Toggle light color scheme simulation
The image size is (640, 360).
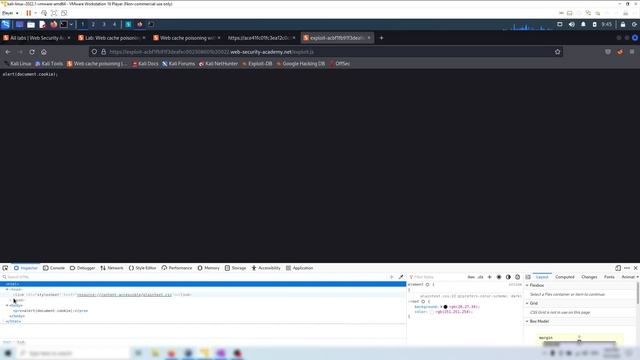tap(499, 277)
